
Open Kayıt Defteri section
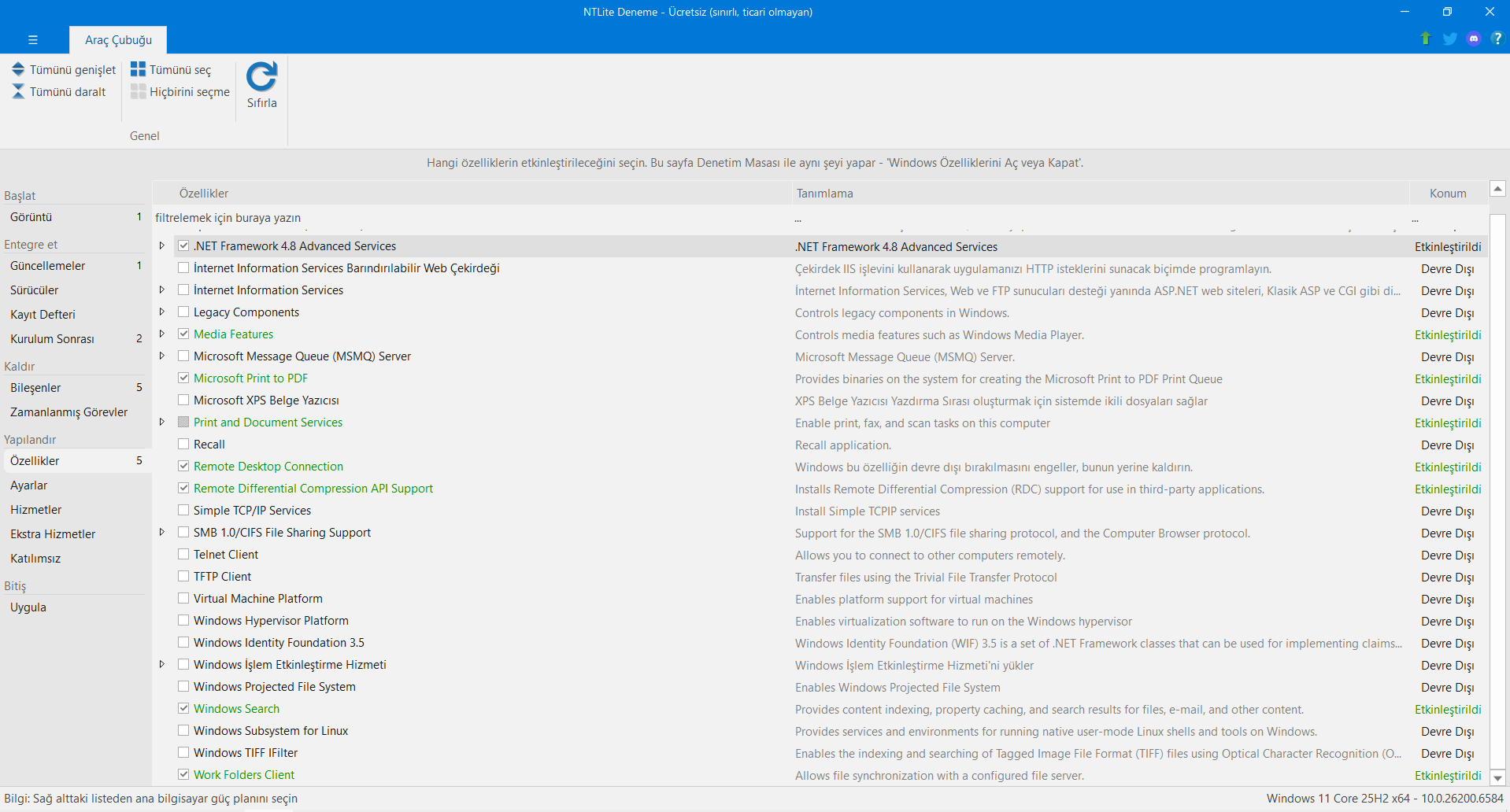tap(75, 315)
